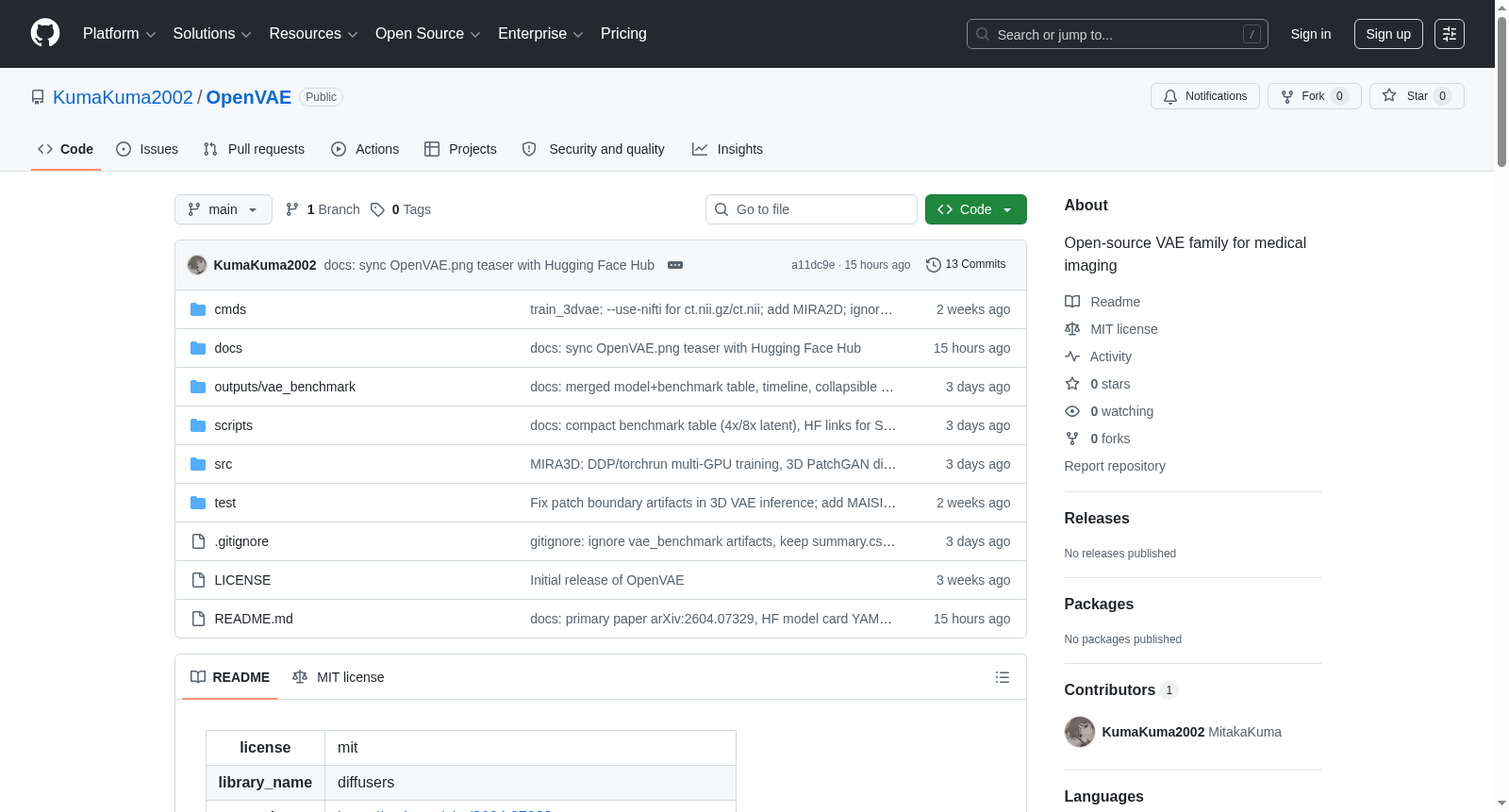Open commit message 'docs: sync OpenVAE.png teaser' in header row
The image size is (1509, 812).
pyautogui.click(x=489, y=265)
